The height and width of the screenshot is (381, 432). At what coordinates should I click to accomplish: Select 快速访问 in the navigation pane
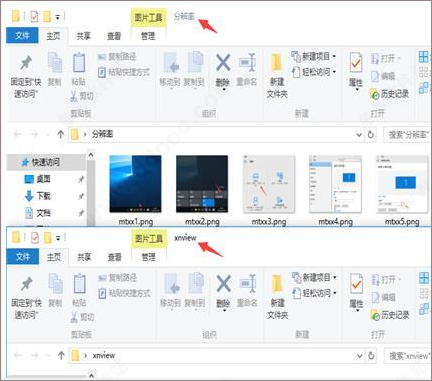click(x=45, y=162)
